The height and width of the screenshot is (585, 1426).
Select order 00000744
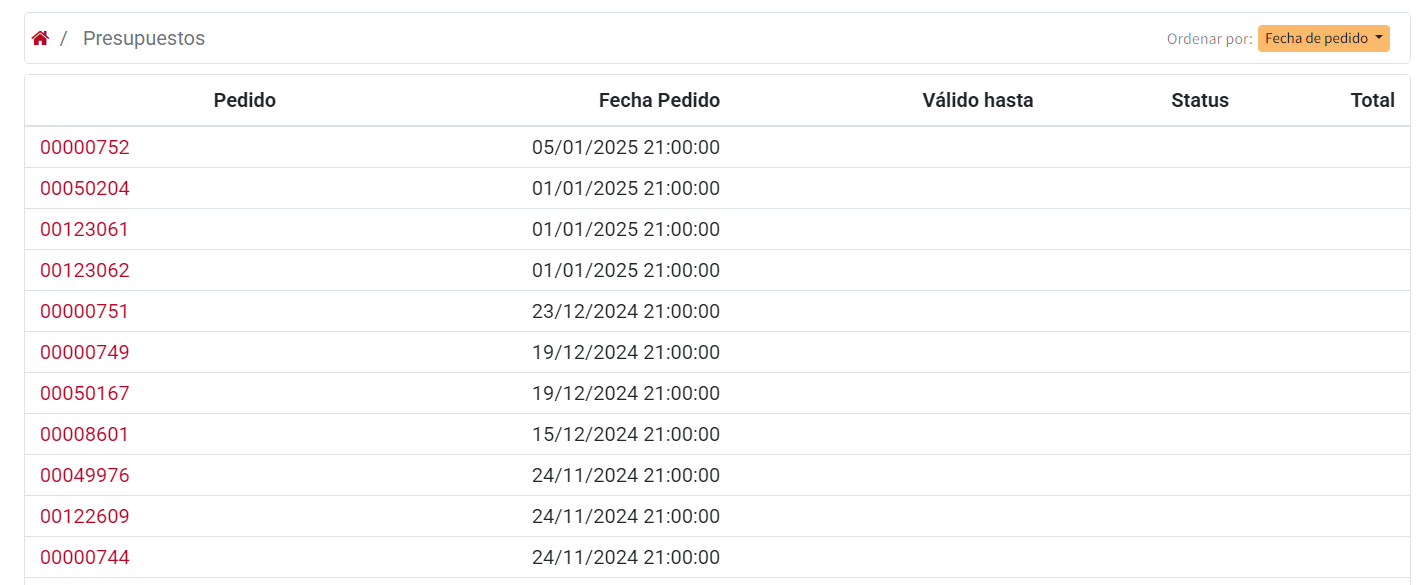[85, 557]
